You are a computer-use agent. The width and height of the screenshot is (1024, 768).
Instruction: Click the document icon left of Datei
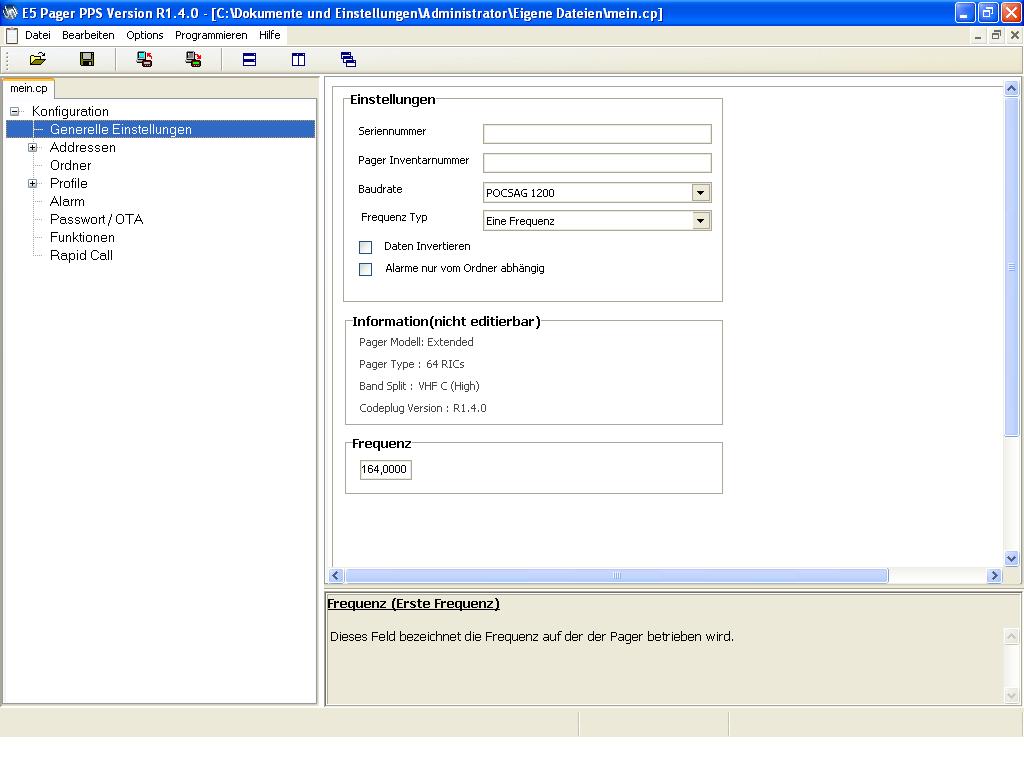(12, 35)
